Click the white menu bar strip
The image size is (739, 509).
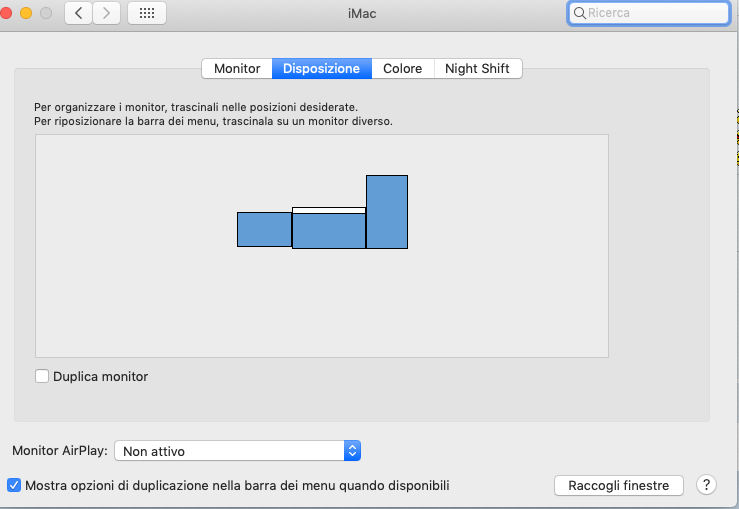[x=329, y=210]
